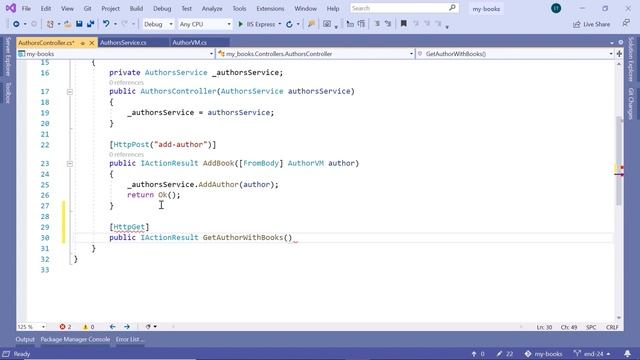Open the Edit menu
640x360 pixels.
pyautogui.click(x=46, y=9)
